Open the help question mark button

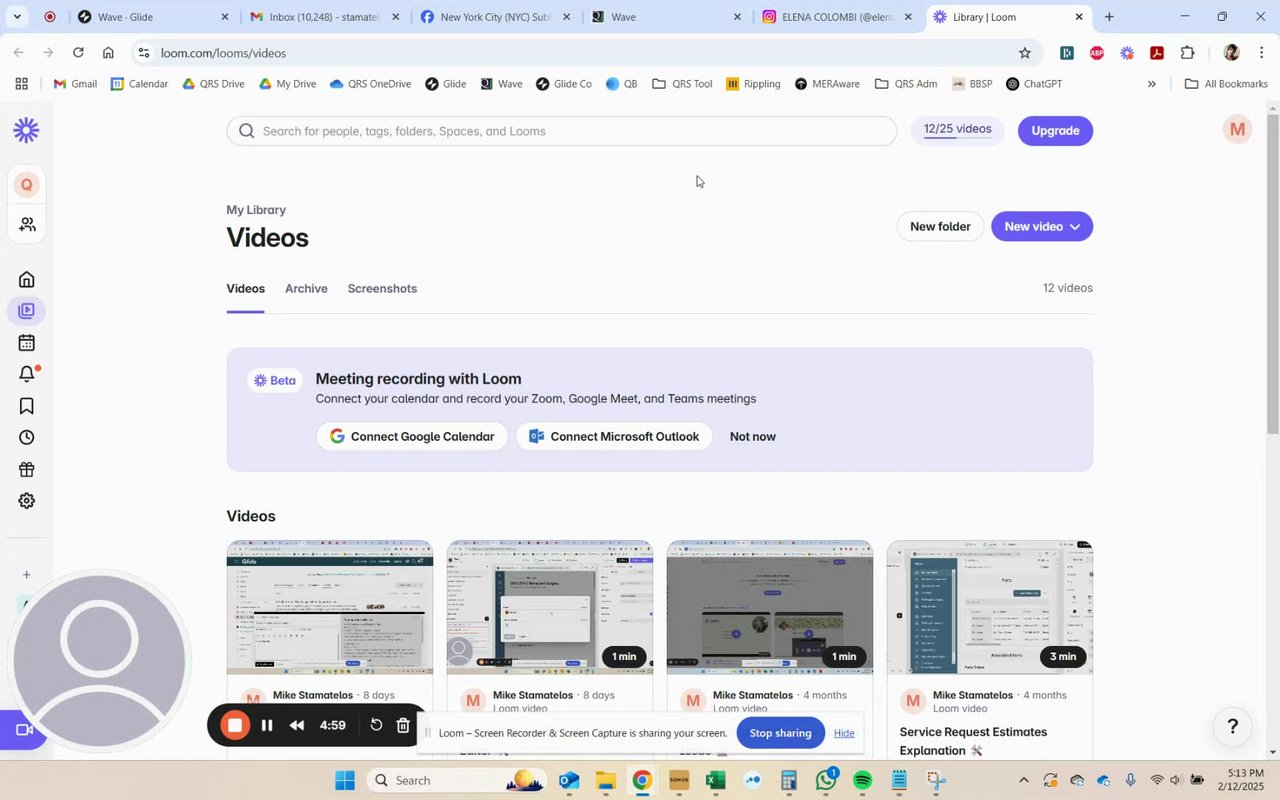(1233, 727)
